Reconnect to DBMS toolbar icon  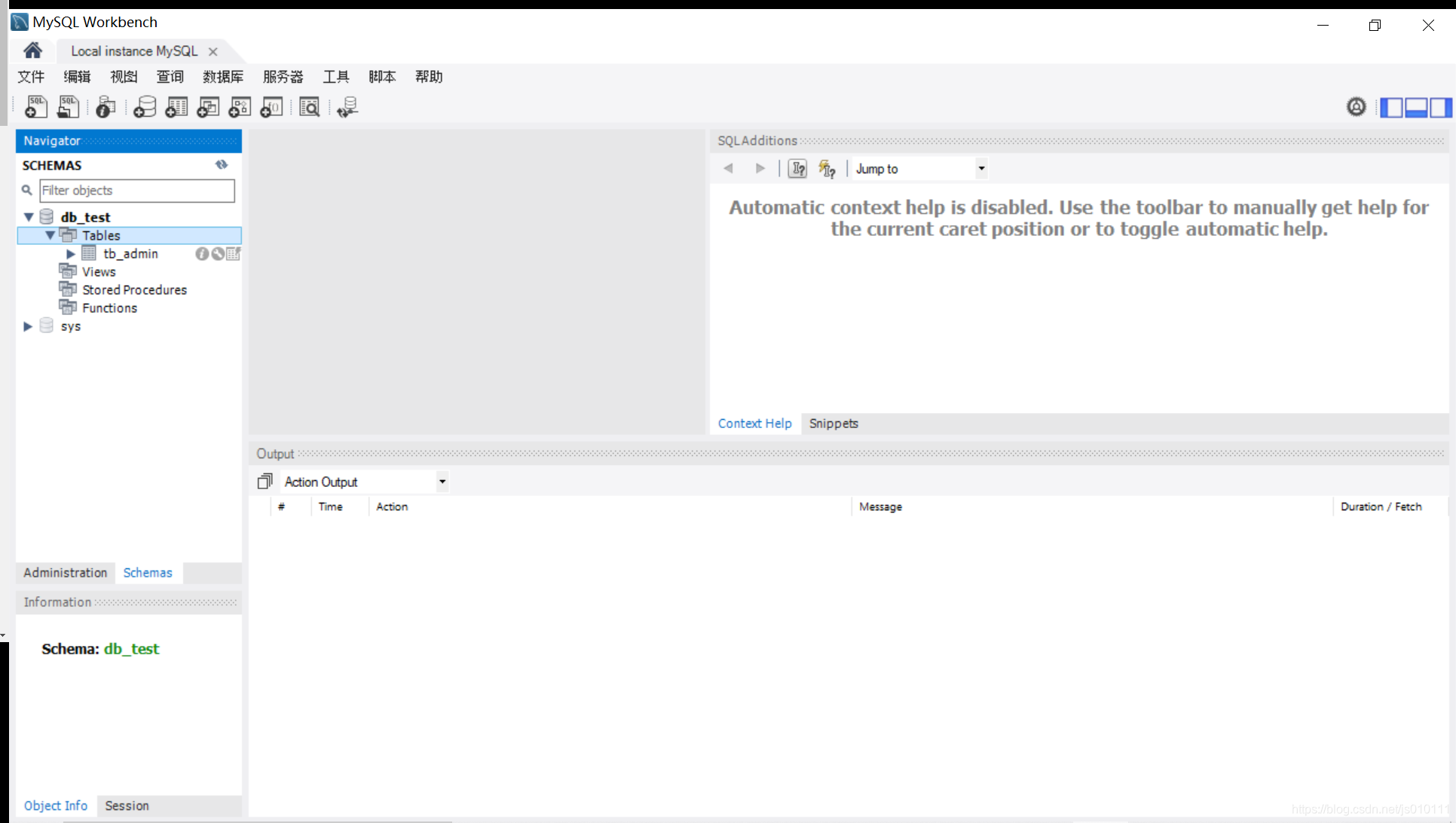coord(347,107)
